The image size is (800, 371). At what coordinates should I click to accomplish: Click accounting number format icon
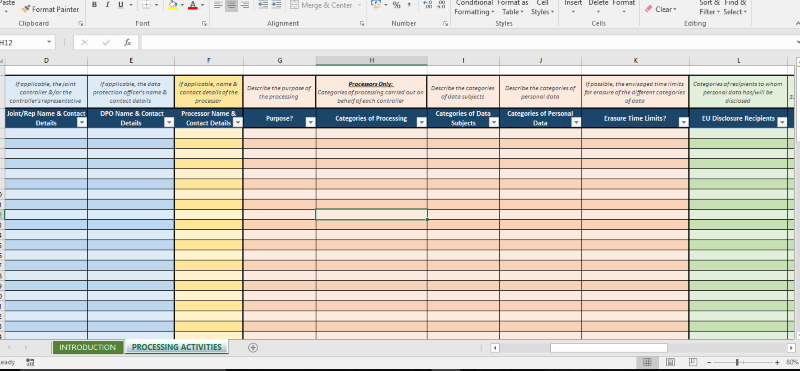tap(376, 5)
